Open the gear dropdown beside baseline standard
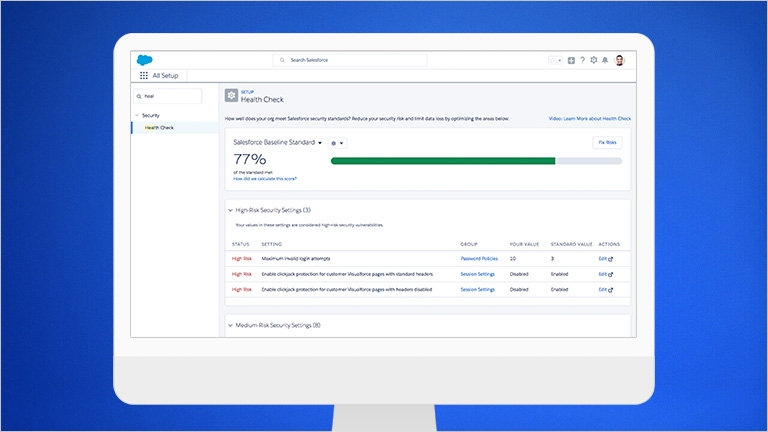Viewport: 768px width, 432px height. coord(337,143)
